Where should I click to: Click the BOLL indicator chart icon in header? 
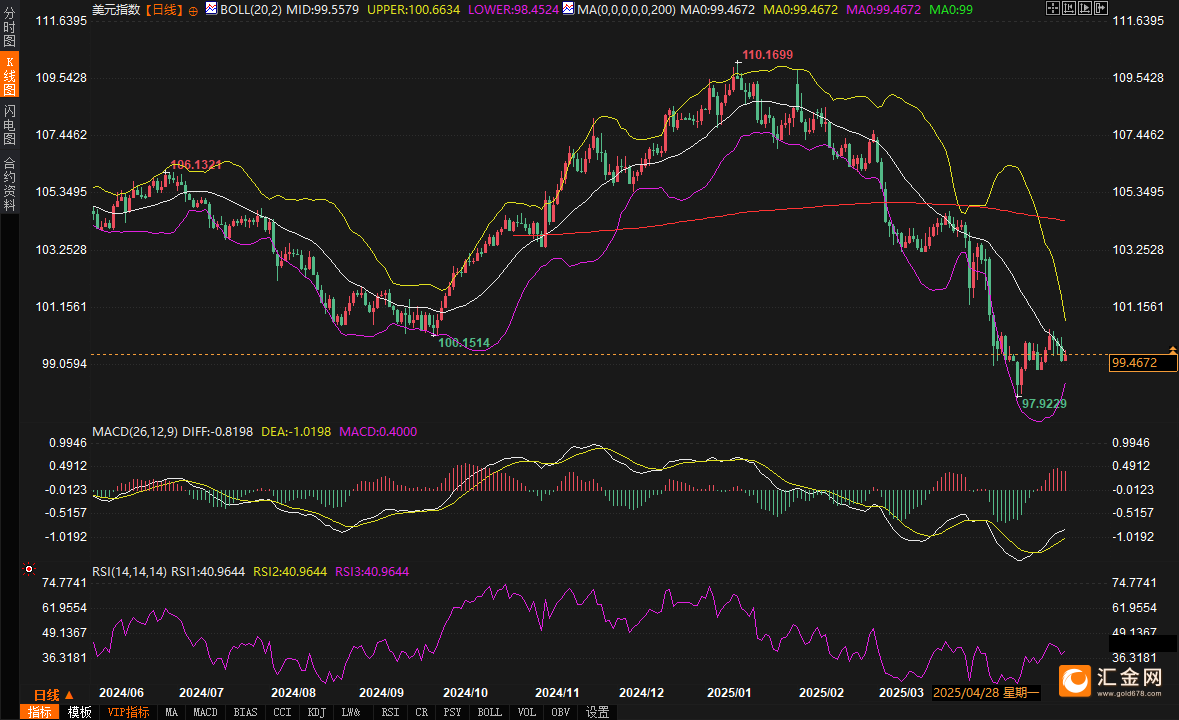click(211, 8)
